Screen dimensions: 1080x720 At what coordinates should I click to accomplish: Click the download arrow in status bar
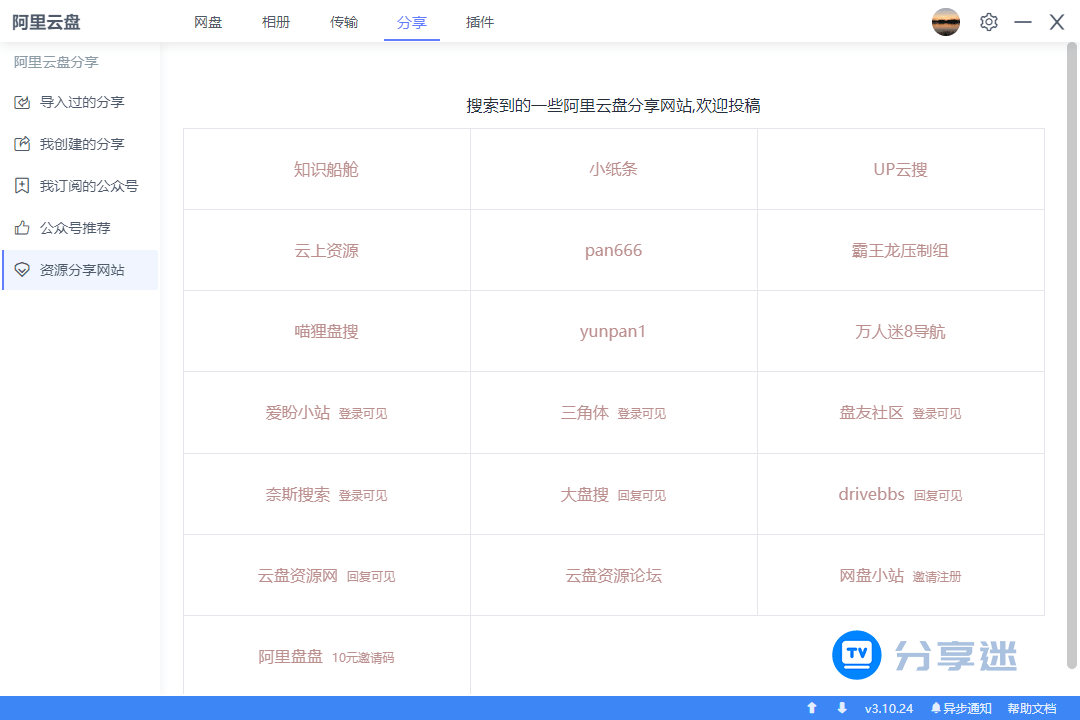click(842, 707)
